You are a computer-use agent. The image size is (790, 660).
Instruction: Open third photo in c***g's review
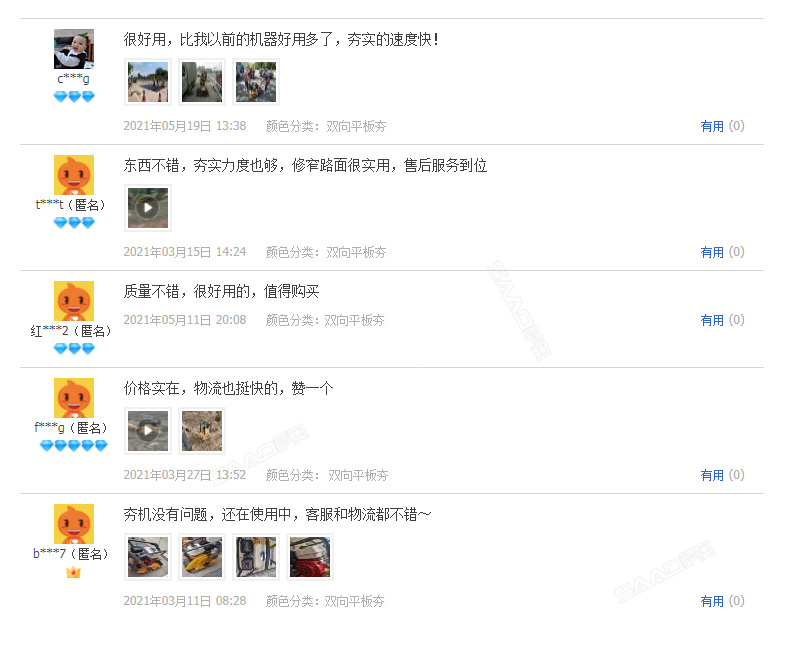point(256,82)
